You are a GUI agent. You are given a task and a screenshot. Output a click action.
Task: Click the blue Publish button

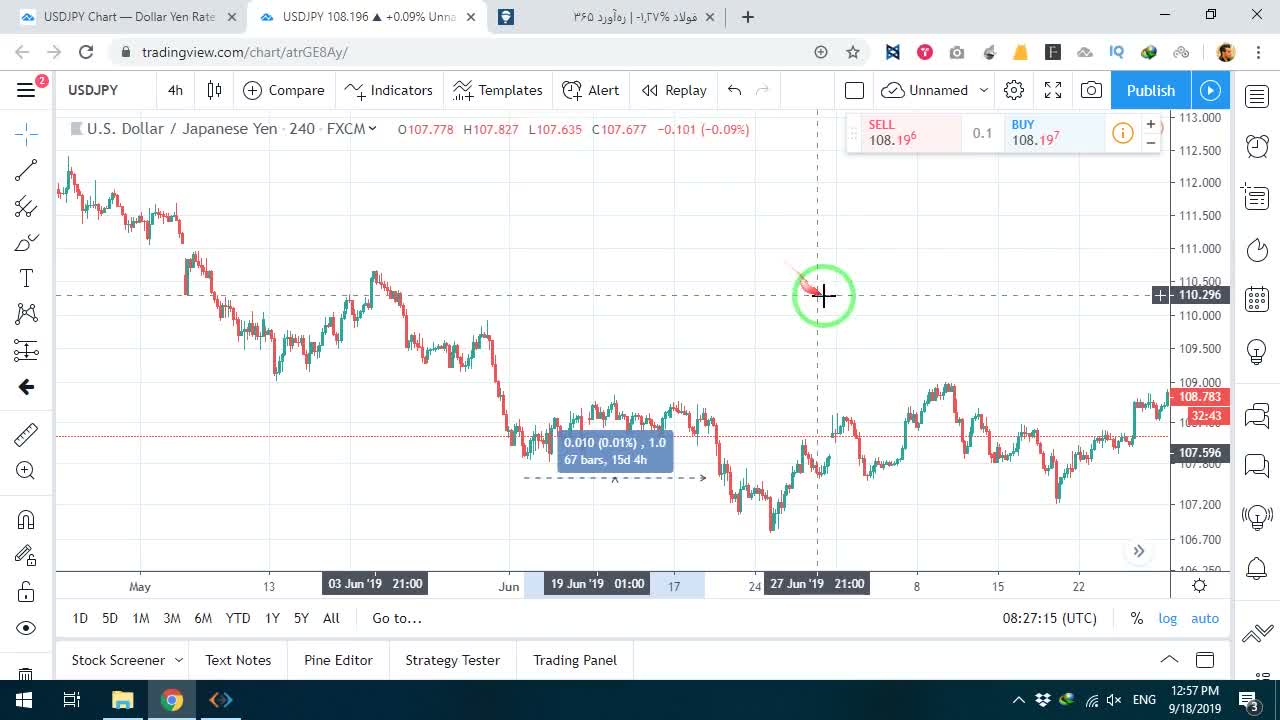click(1150, 90)
